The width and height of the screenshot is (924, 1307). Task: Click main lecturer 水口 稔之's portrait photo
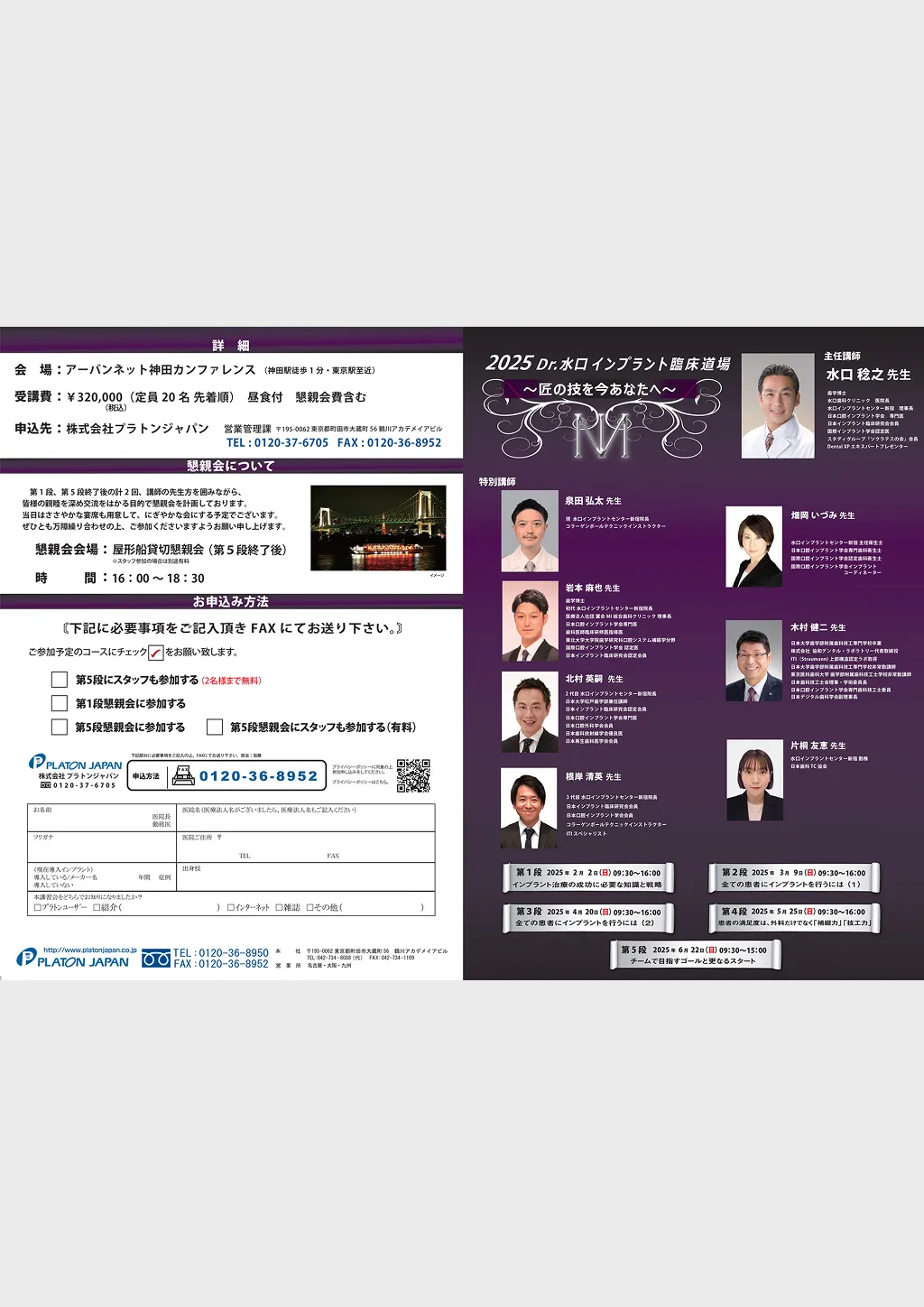tap(777, 405)
